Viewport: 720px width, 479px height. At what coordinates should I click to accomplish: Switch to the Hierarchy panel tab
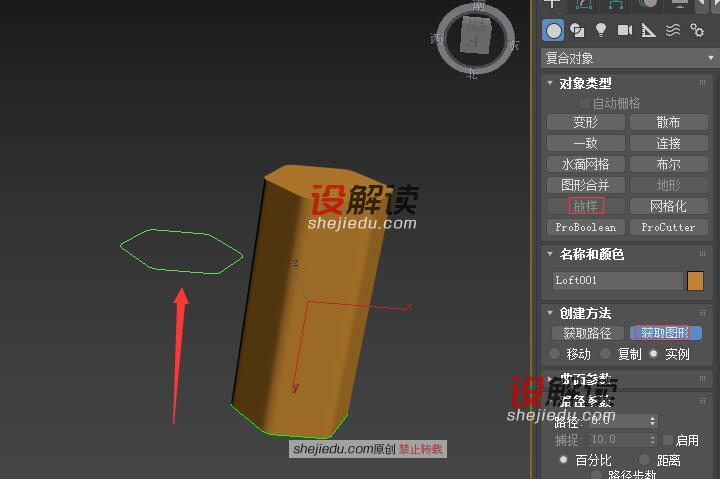(615, 4)
